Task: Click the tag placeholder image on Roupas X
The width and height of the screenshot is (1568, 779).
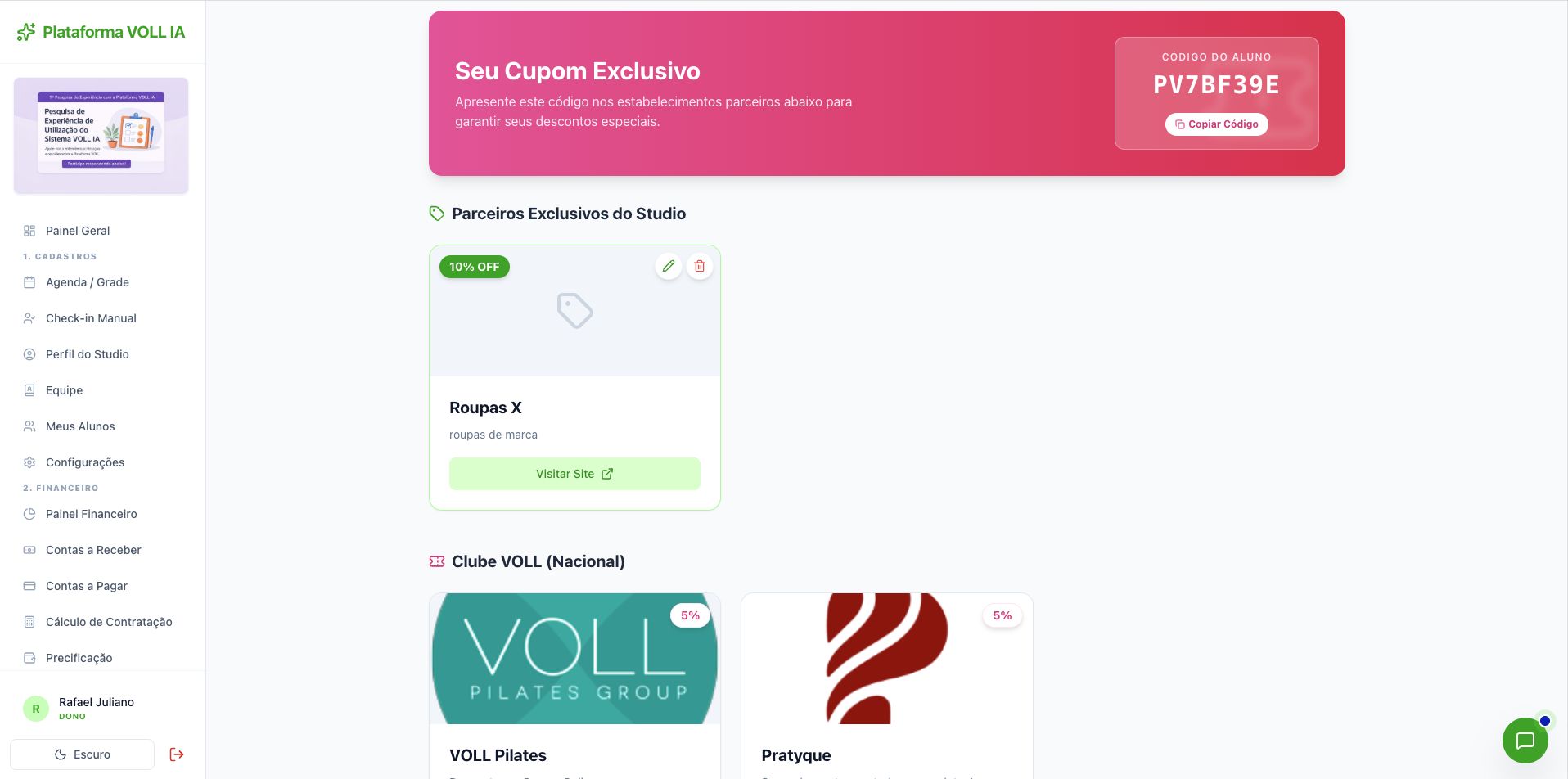Action: (x=574, y=311)
